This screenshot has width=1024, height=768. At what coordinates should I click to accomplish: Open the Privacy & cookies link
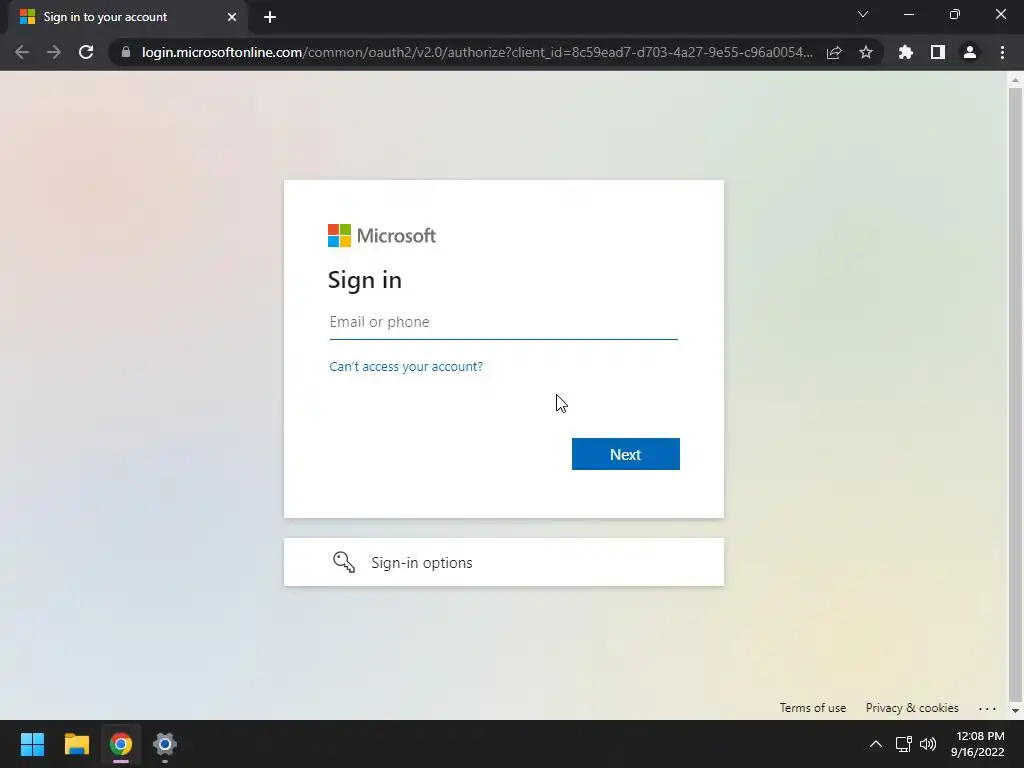912,708
